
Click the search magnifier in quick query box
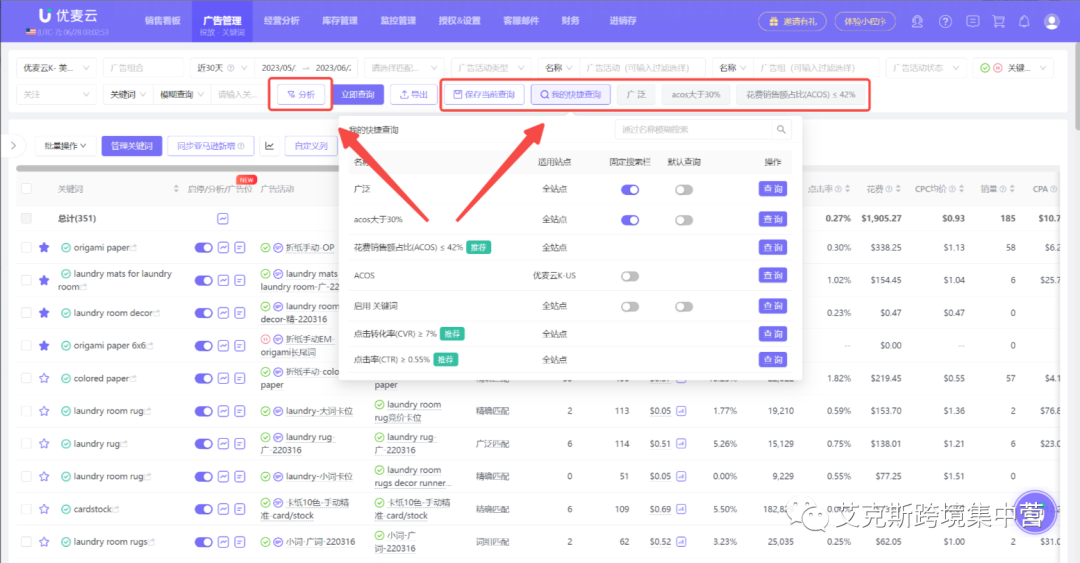point(781,130)
